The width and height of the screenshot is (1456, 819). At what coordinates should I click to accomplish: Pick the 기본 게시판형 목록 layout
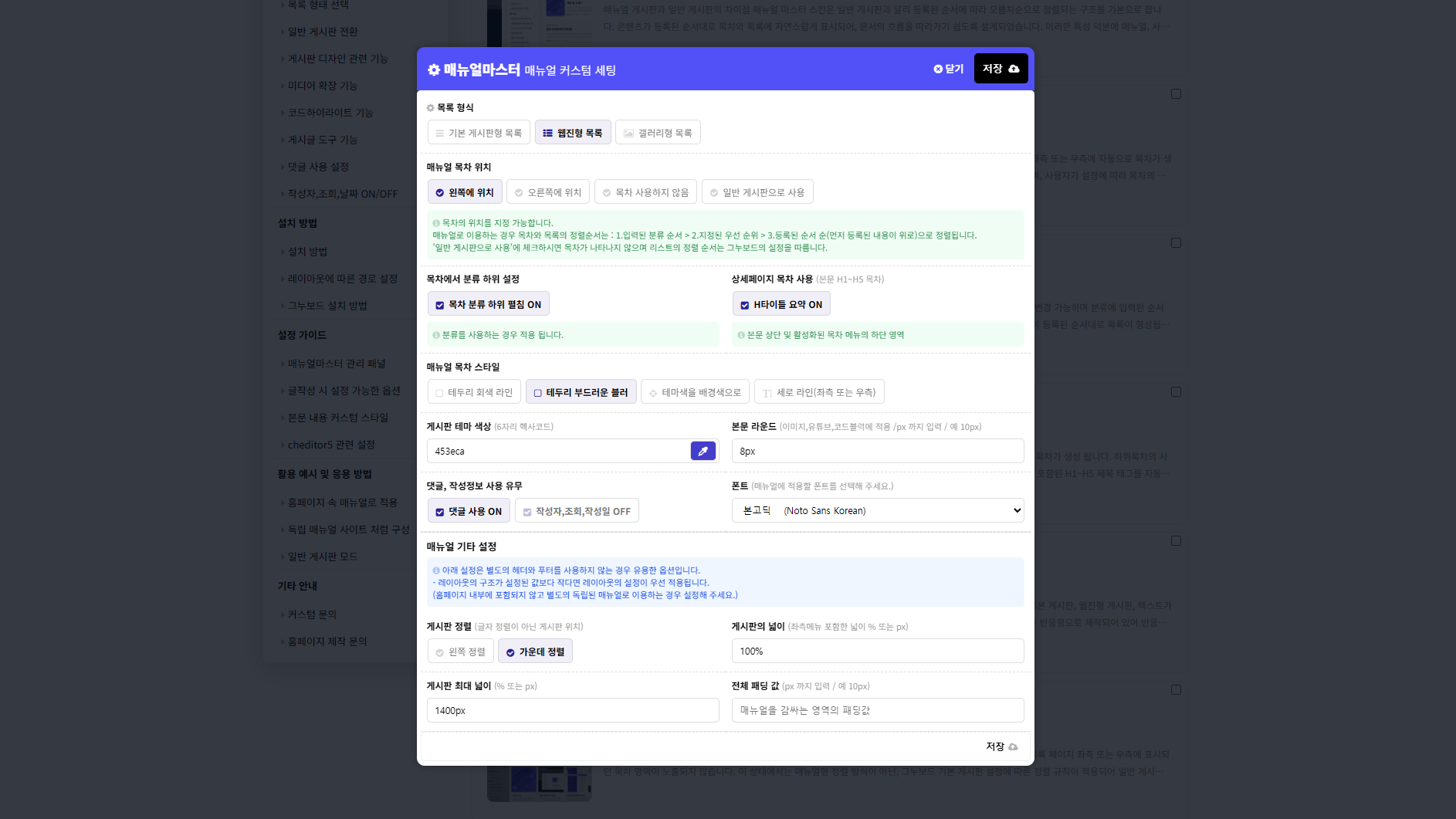(x=478, y=133)
